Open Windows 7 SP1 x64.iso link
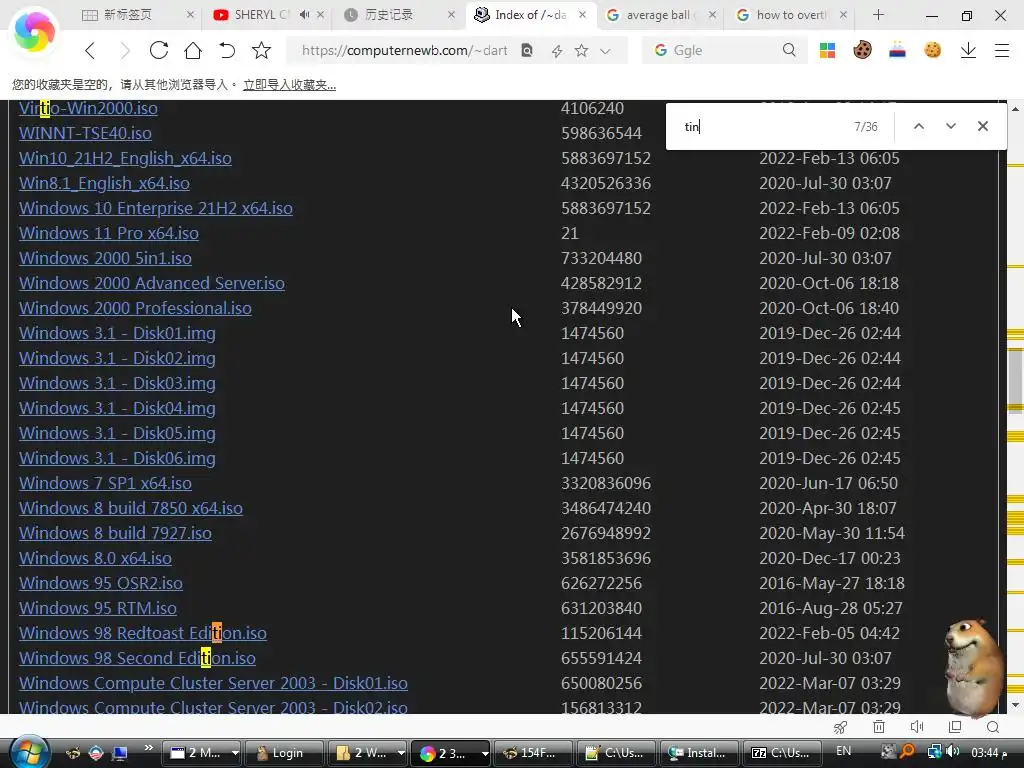1024x768 pixels. pos(105,483)
